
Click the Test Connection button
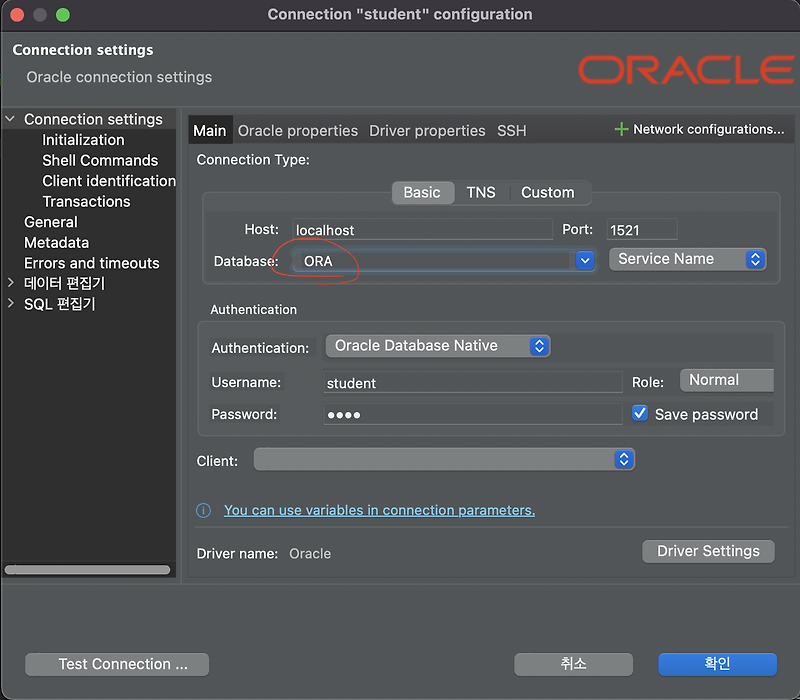pyautogui.click(x=117, y=664)
